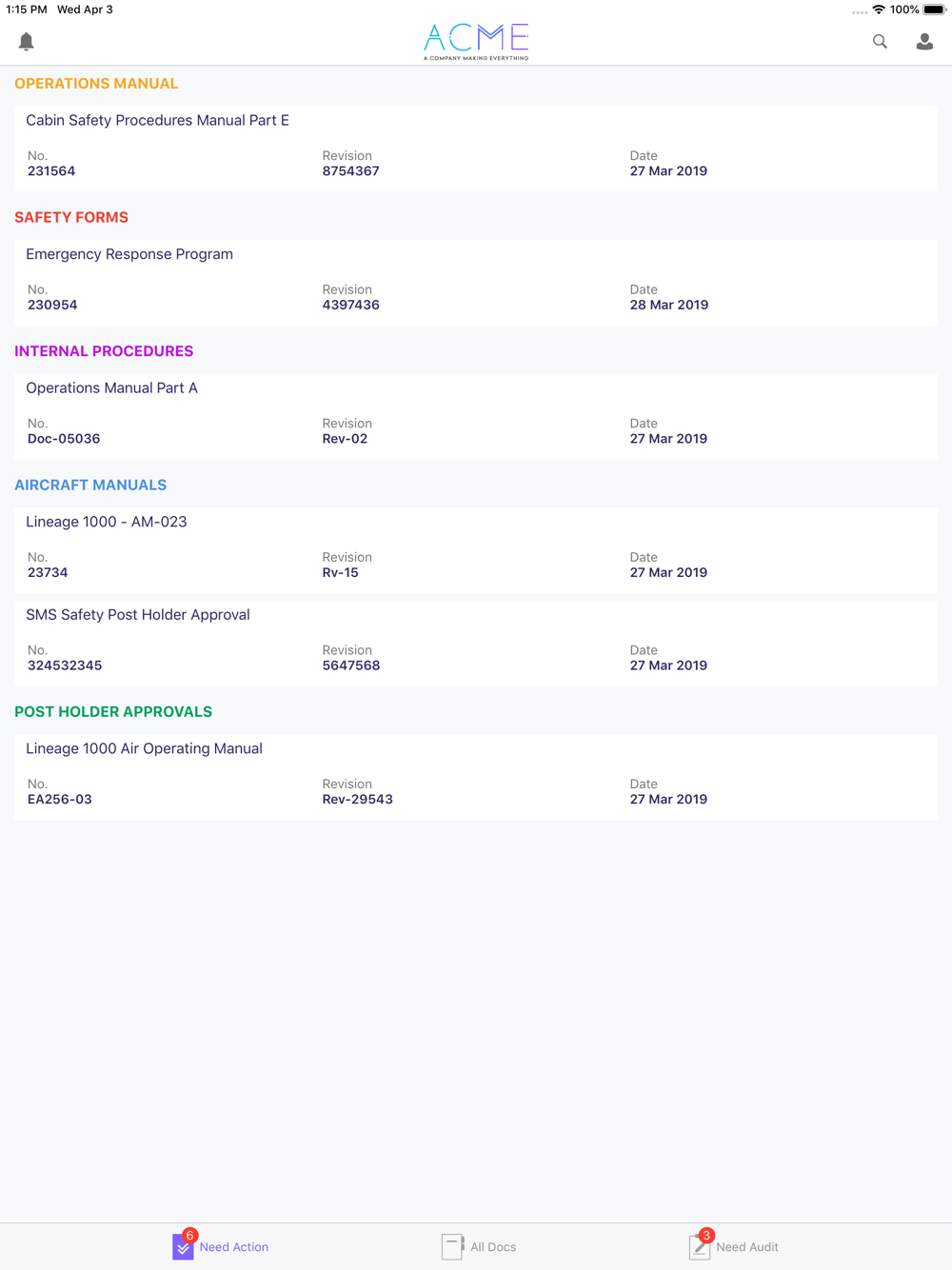Image resolution: width=952 pixels, height=1270 pixels.
Task: Tap the All Docs document icon
Action: pyautogui.click(x=452, y=1246)
